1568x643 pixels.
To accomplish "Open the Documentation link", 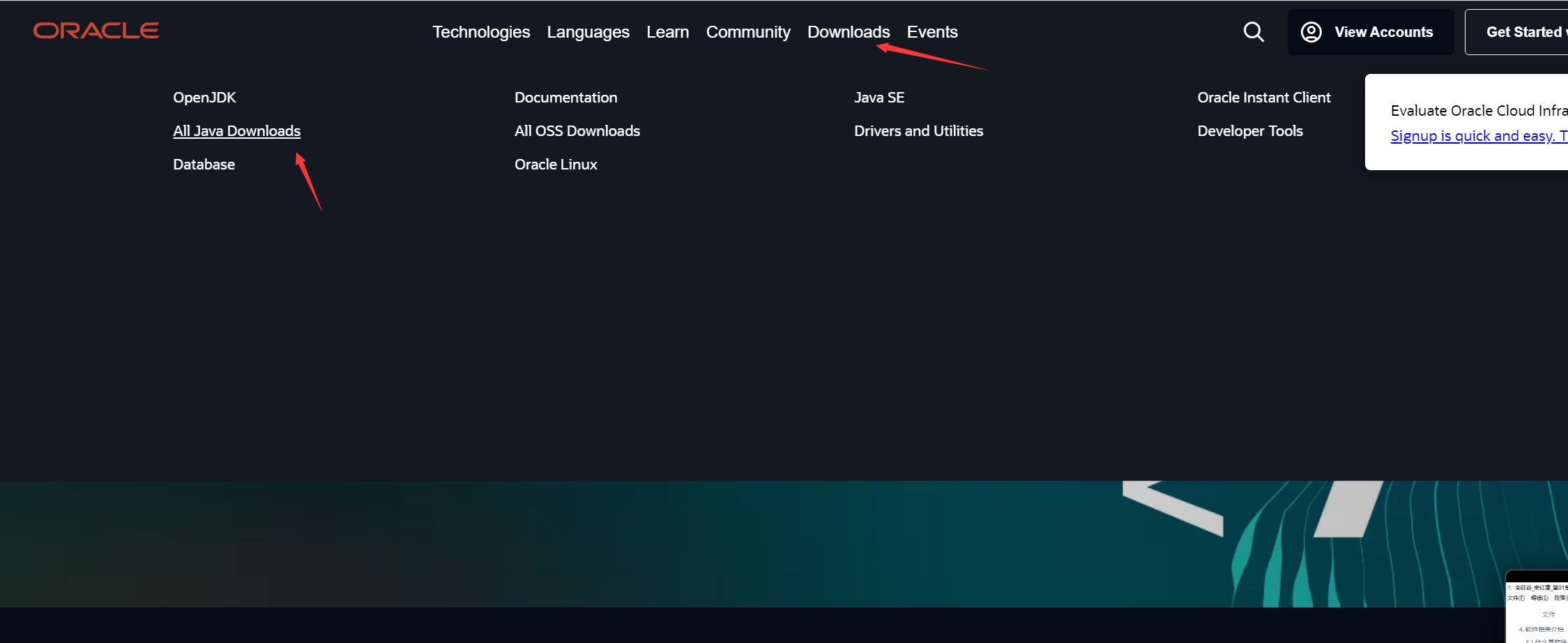I will (x=565, y=98).
